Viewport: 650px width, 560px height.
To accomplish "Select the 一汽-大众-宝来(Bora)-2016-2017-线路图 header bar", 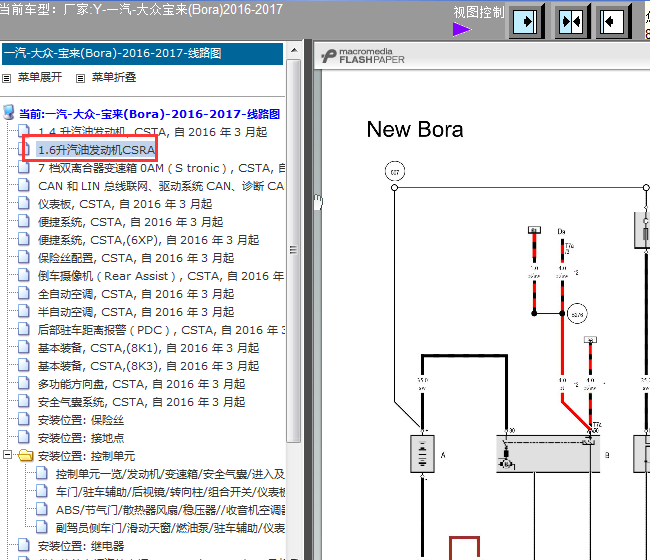I will point(142,53).
